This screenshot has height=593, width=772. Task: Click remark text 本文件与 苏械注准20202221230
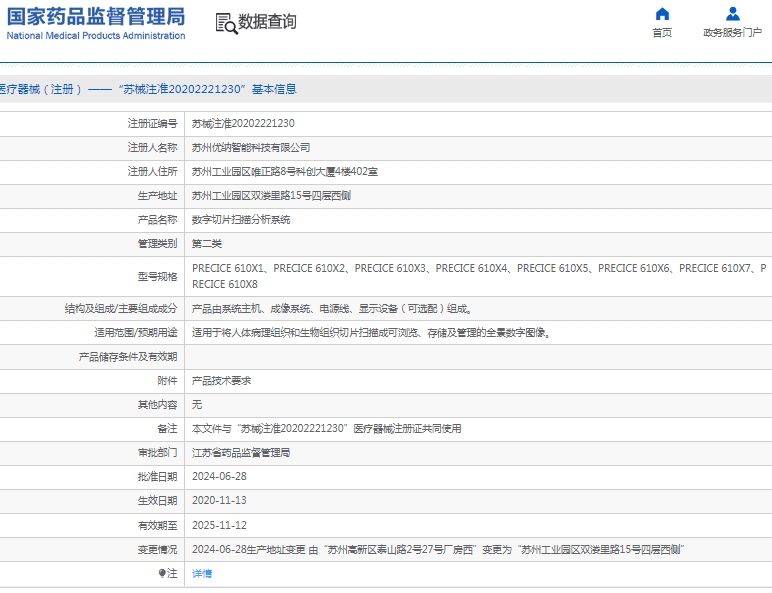[x=326, y=428]
